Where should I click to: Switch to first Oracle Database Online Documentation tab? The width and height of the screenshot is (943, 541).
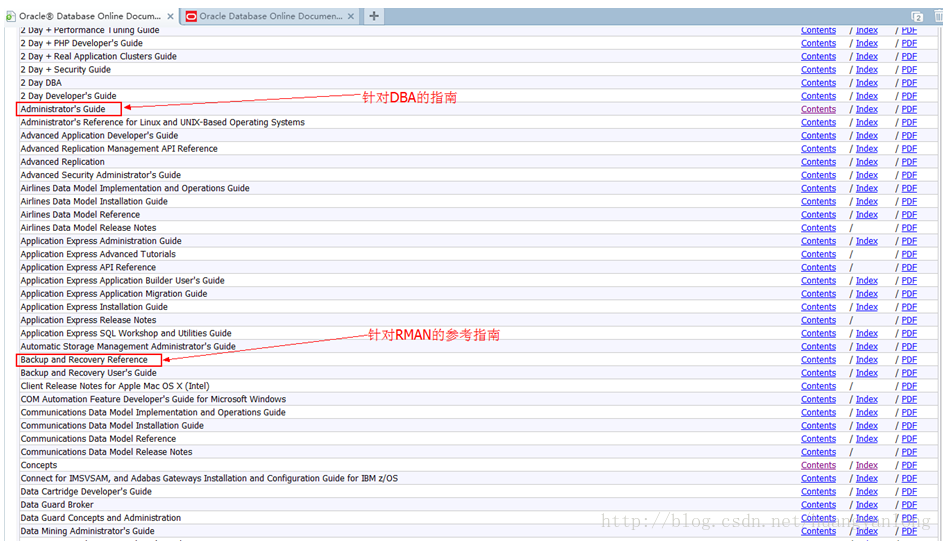click(x=90, y=16)
